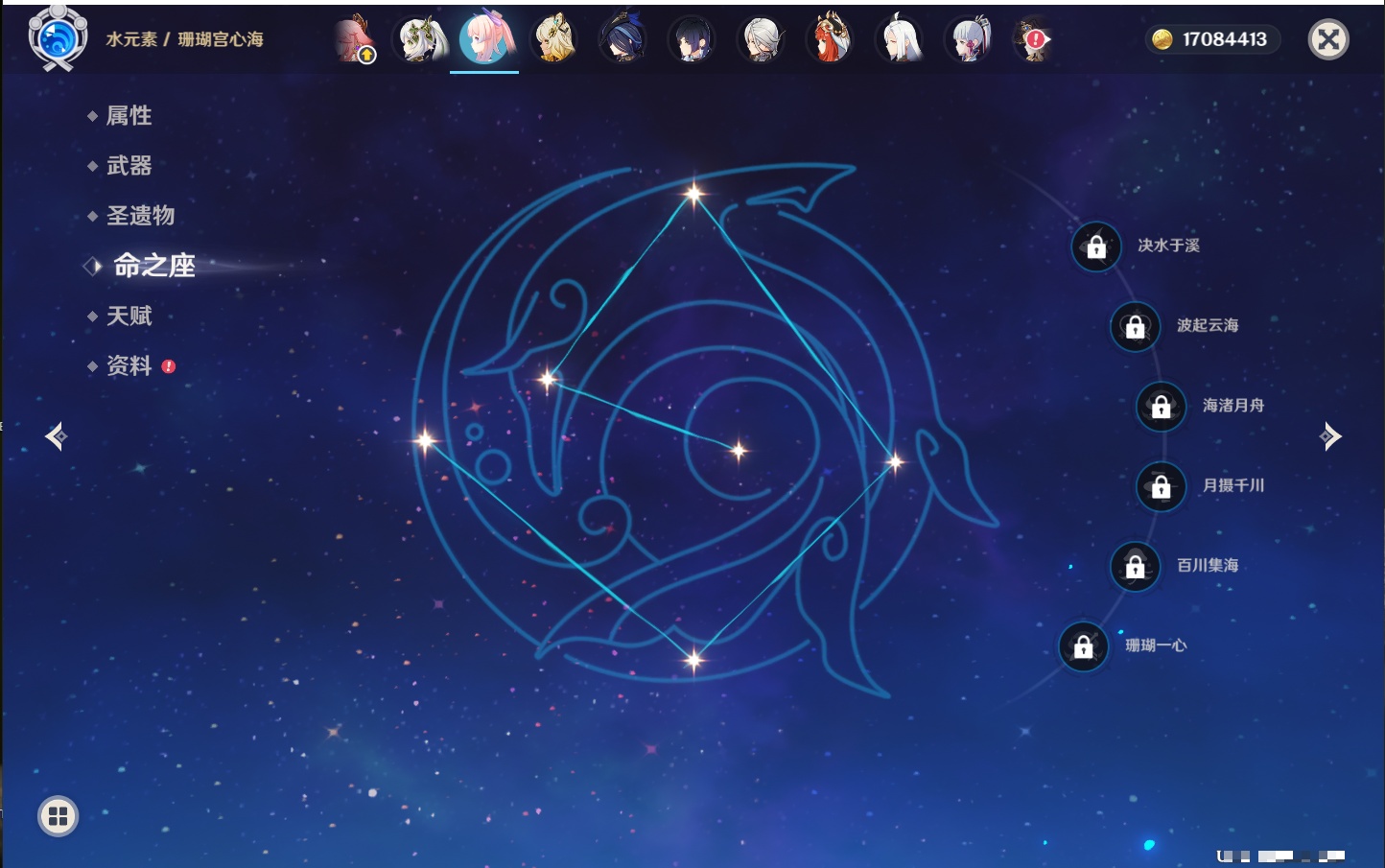Open the grid menu button at bottom left
Image resolution: width=1385 pixels, height=868 pixels.
[58, 816]
